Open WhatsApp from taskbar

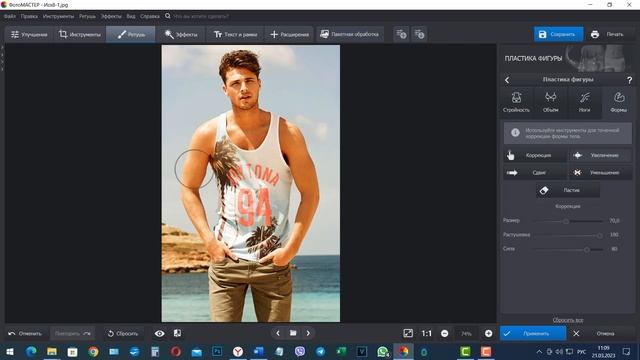[382, 352]
